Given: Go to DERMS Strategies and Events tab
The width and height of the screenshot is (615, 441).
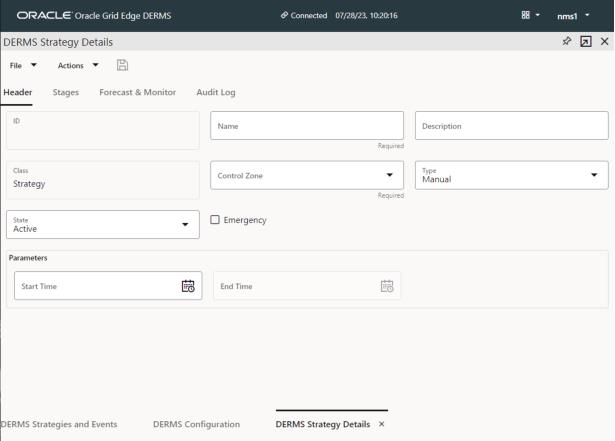Looking at the screenshot, I should point(59,424).
